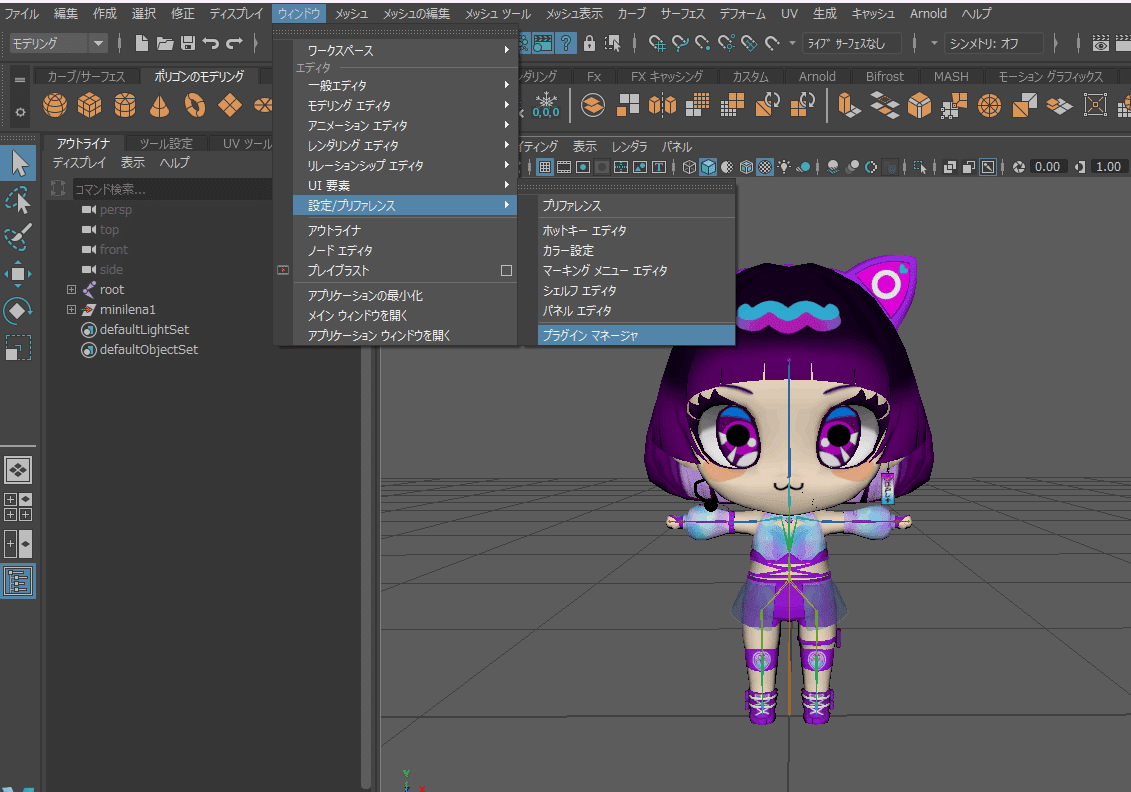Click ノード エディタ in the Window menu
This screenshot has height=792, width=1131.
click(x=405, y=250)
